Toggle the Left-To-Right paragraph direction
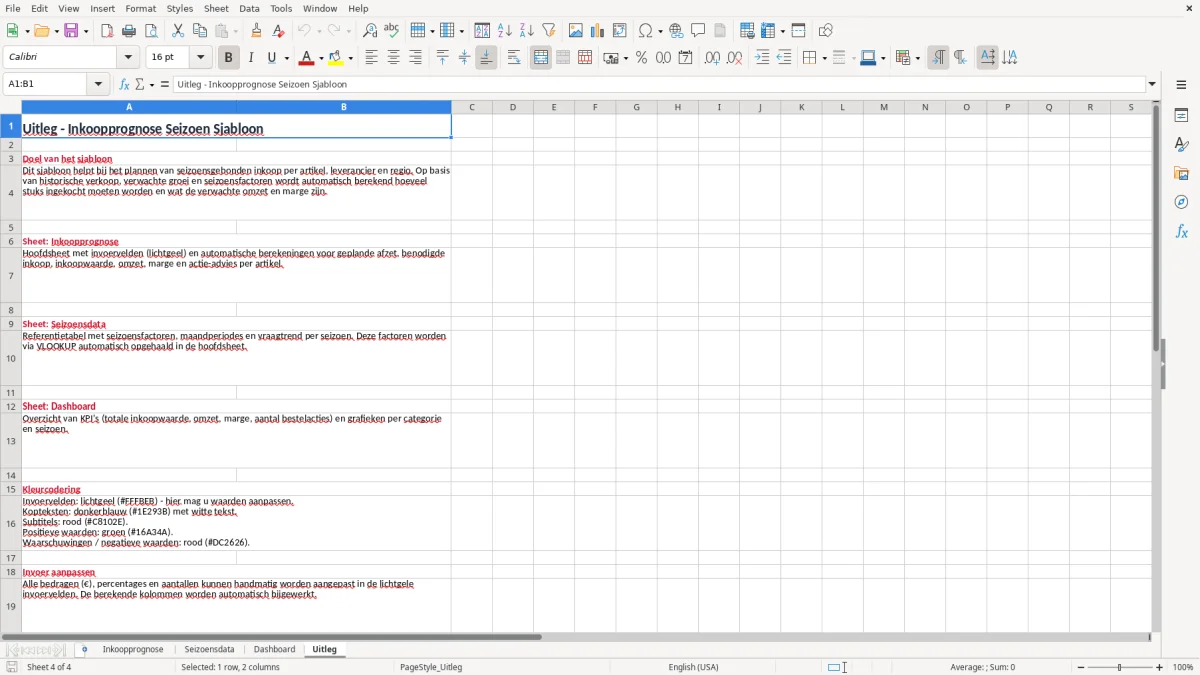This screenshot has width=1200, height=675. (938, 58)
